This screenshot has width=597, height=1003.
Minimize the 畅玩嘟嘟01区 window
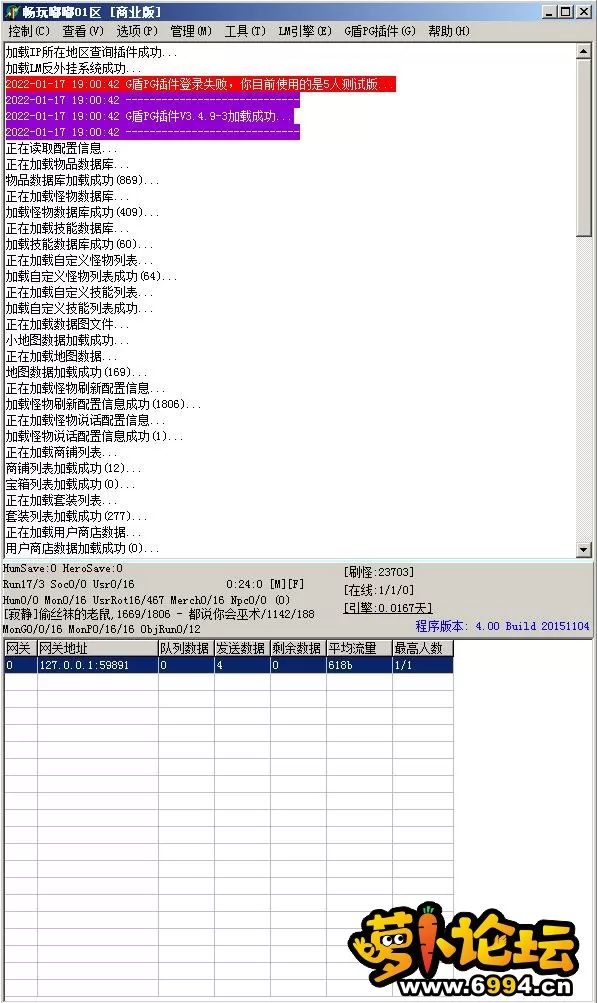(x=550, y=12)
